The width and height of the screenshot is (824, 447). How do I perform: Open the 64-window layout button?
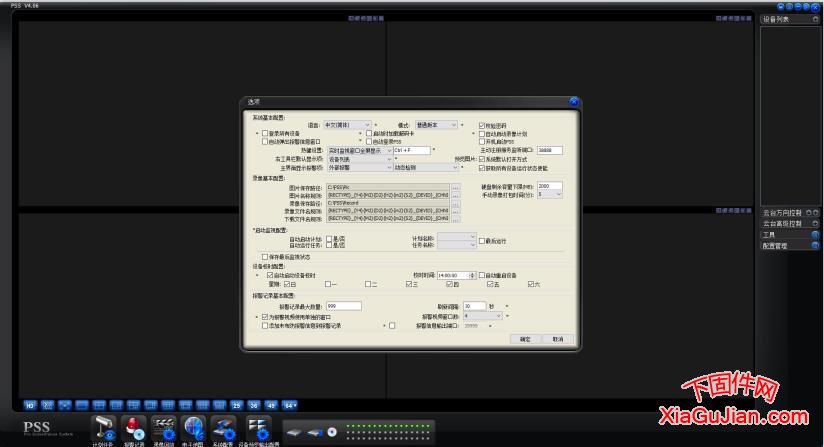point(290,406)
